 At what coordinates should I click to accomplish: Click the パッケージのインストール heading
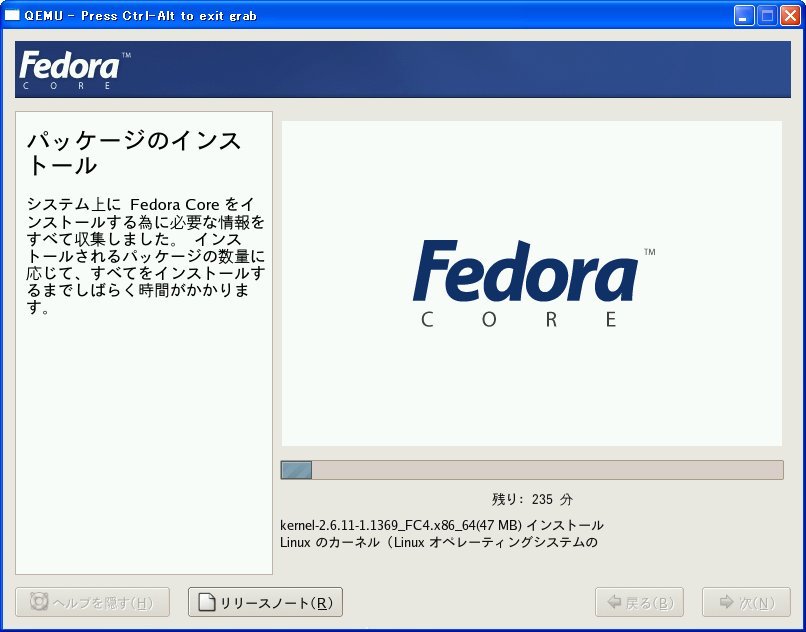click(134, 153)
